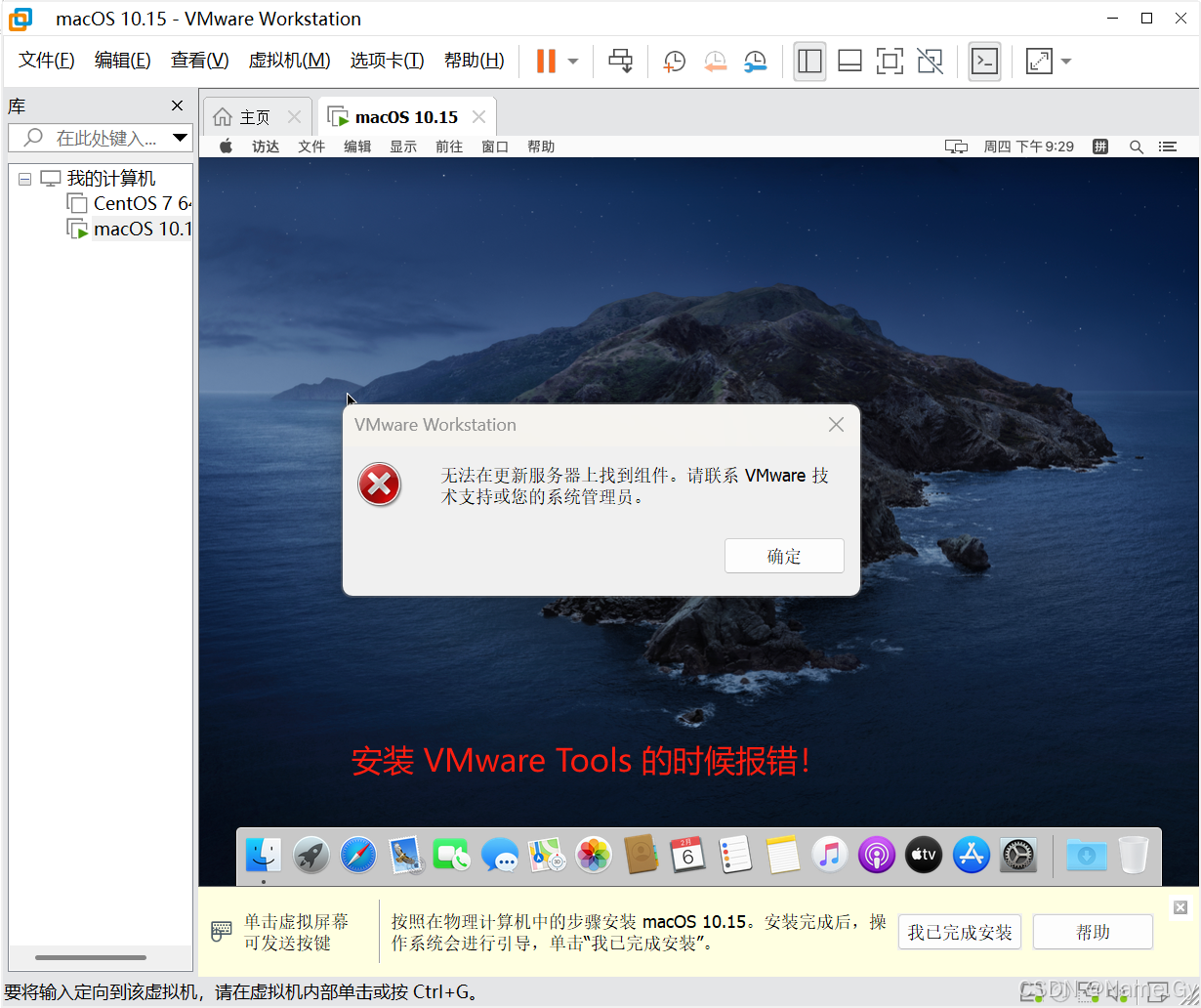Open the 窗口 menu in macOS
Image resolution: width=1201 pixels, height=1008 pixels.
click(x=495, y=147)
